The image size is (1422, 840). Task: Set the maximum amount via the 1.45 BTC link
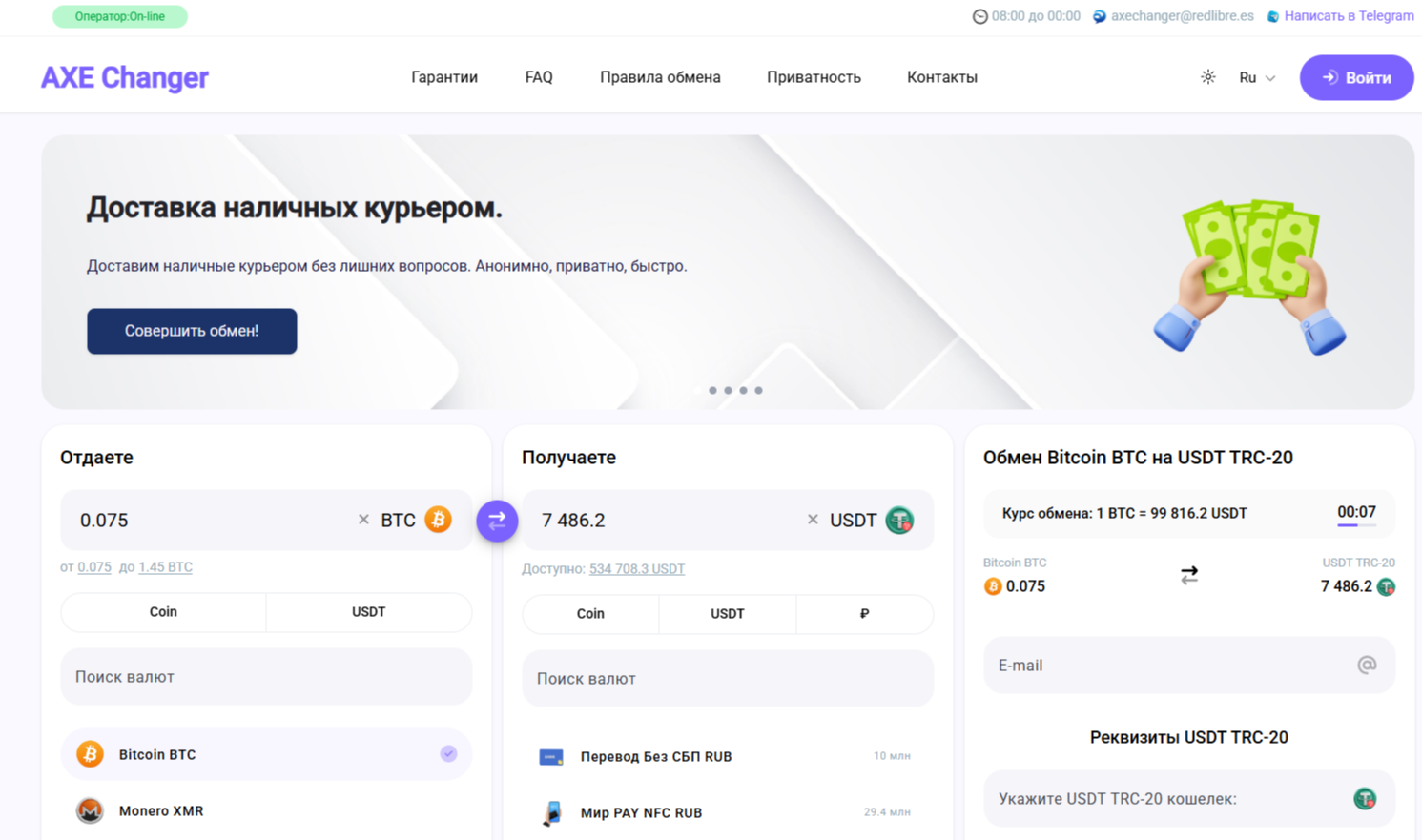click(x=165, y=567)
